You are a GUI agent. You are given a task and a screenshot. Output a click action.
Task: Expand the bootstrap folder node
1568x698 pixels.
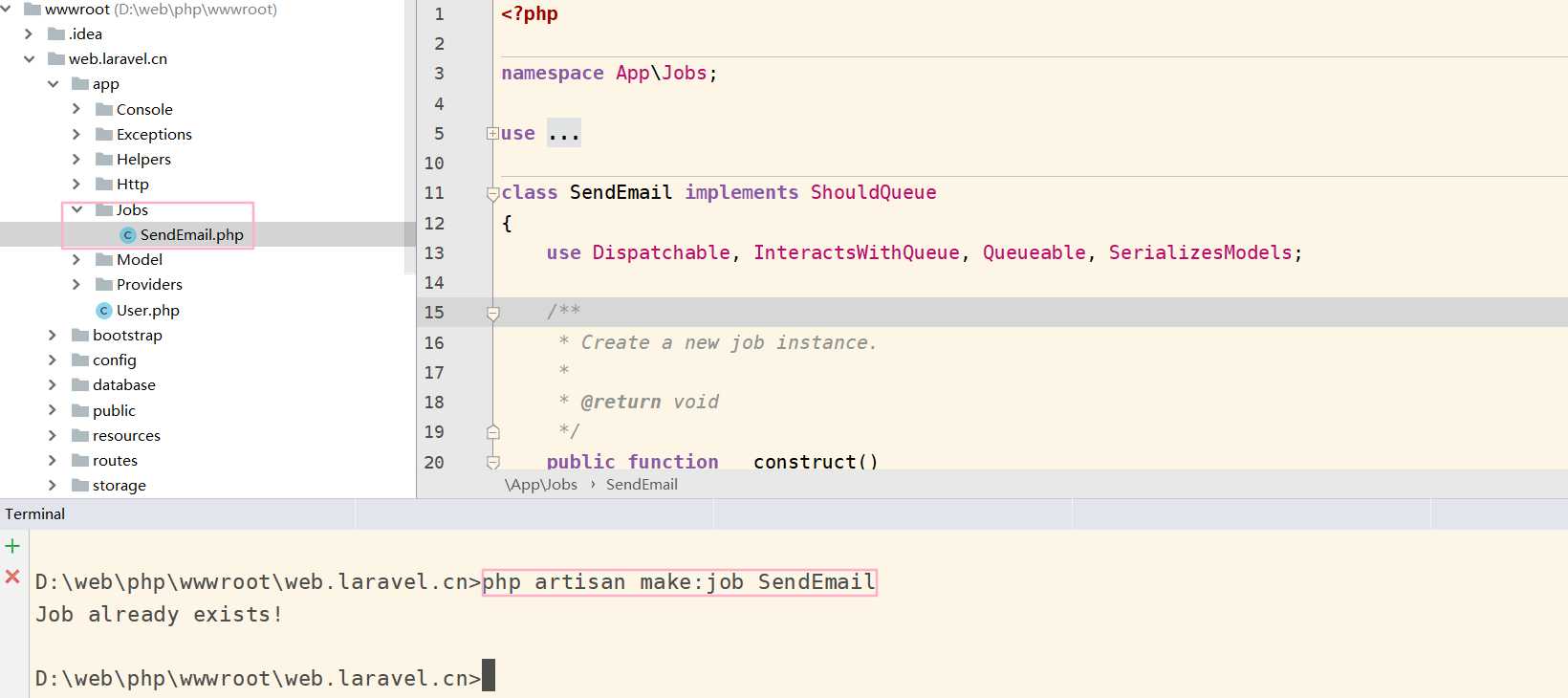[x=53, y=335]
